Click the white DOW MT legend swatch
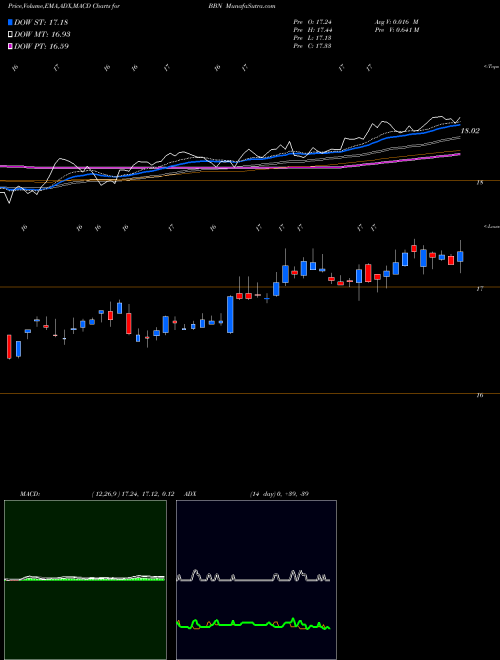This screenshot has width=500, height=660. point(10,35)
